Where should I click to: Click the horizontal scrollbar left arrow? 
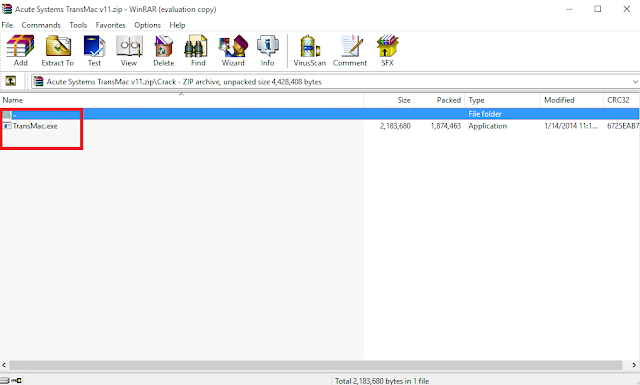click(4, 365)
